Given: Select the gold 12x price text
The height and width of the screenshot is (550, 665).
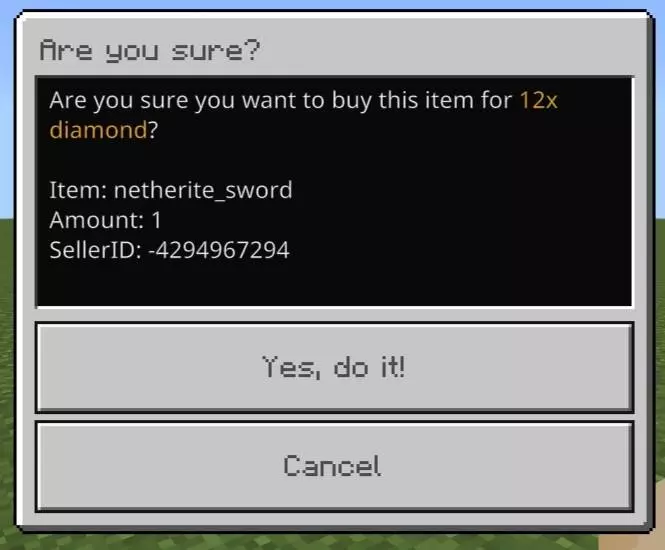Looking at the screenshot, I should 538,101.
